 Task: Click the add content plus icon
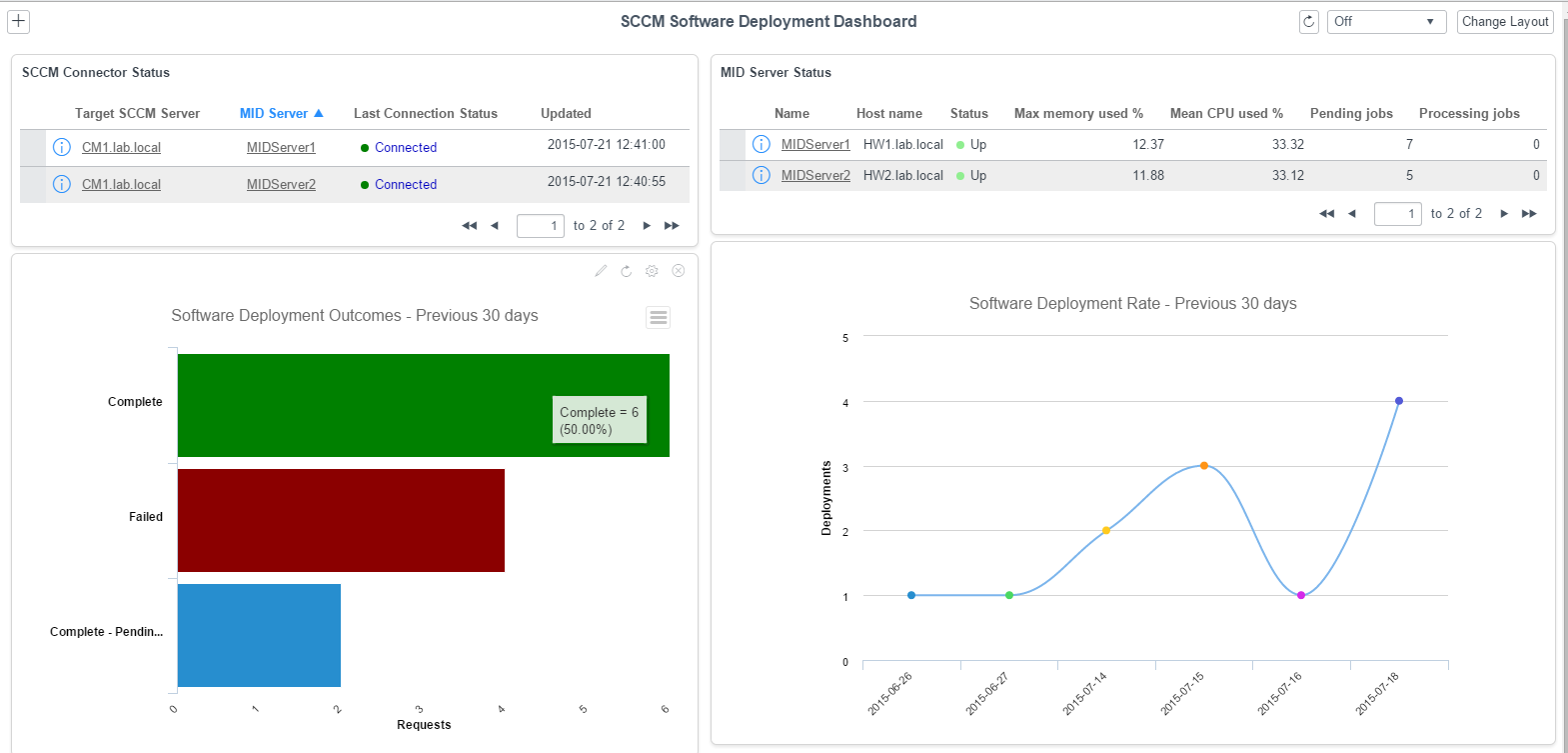18,21
